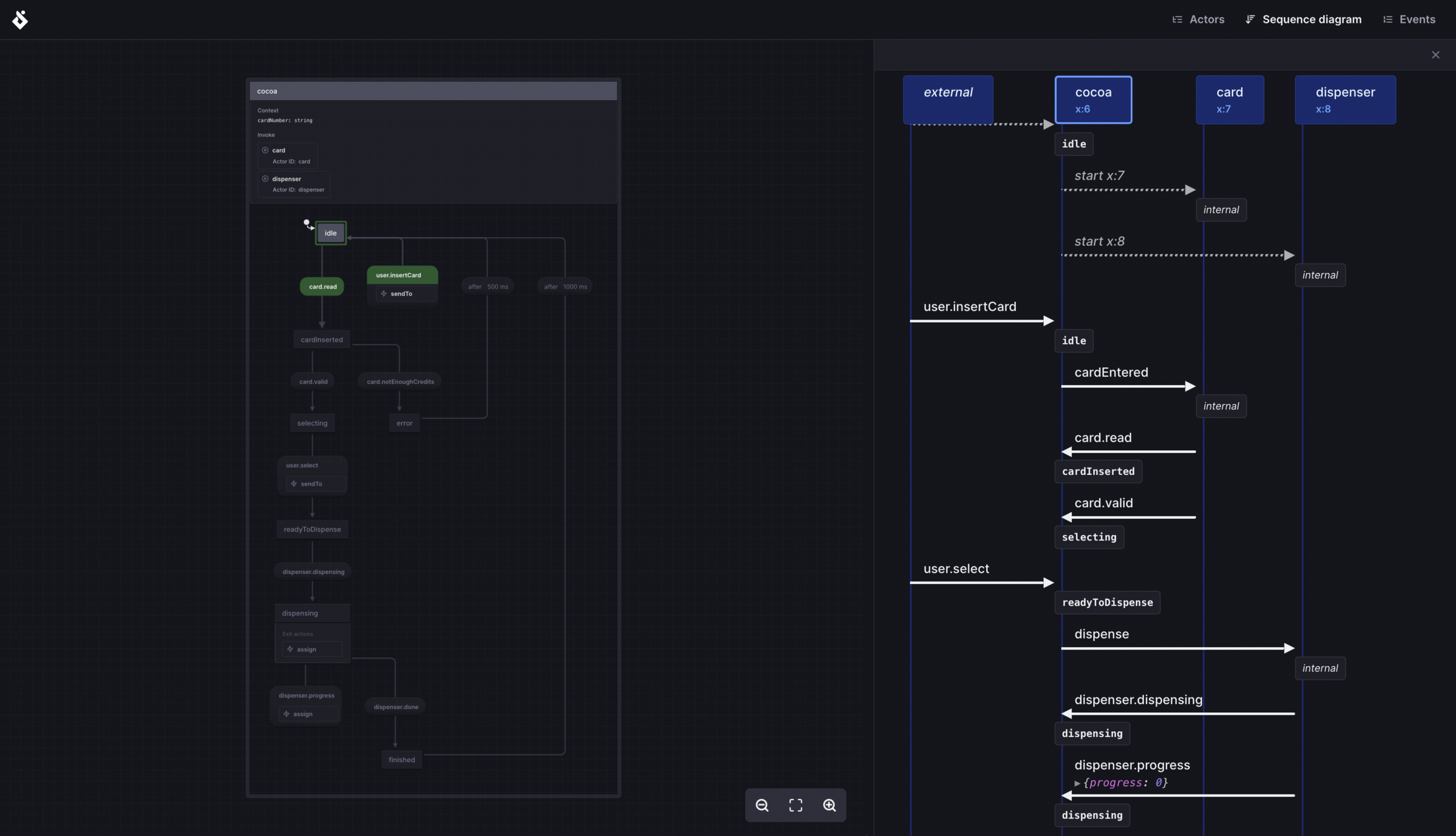Zoom in the state chart canvas
The height and width of the screenshot is (836, 1456).
click(x=830, y=805)
